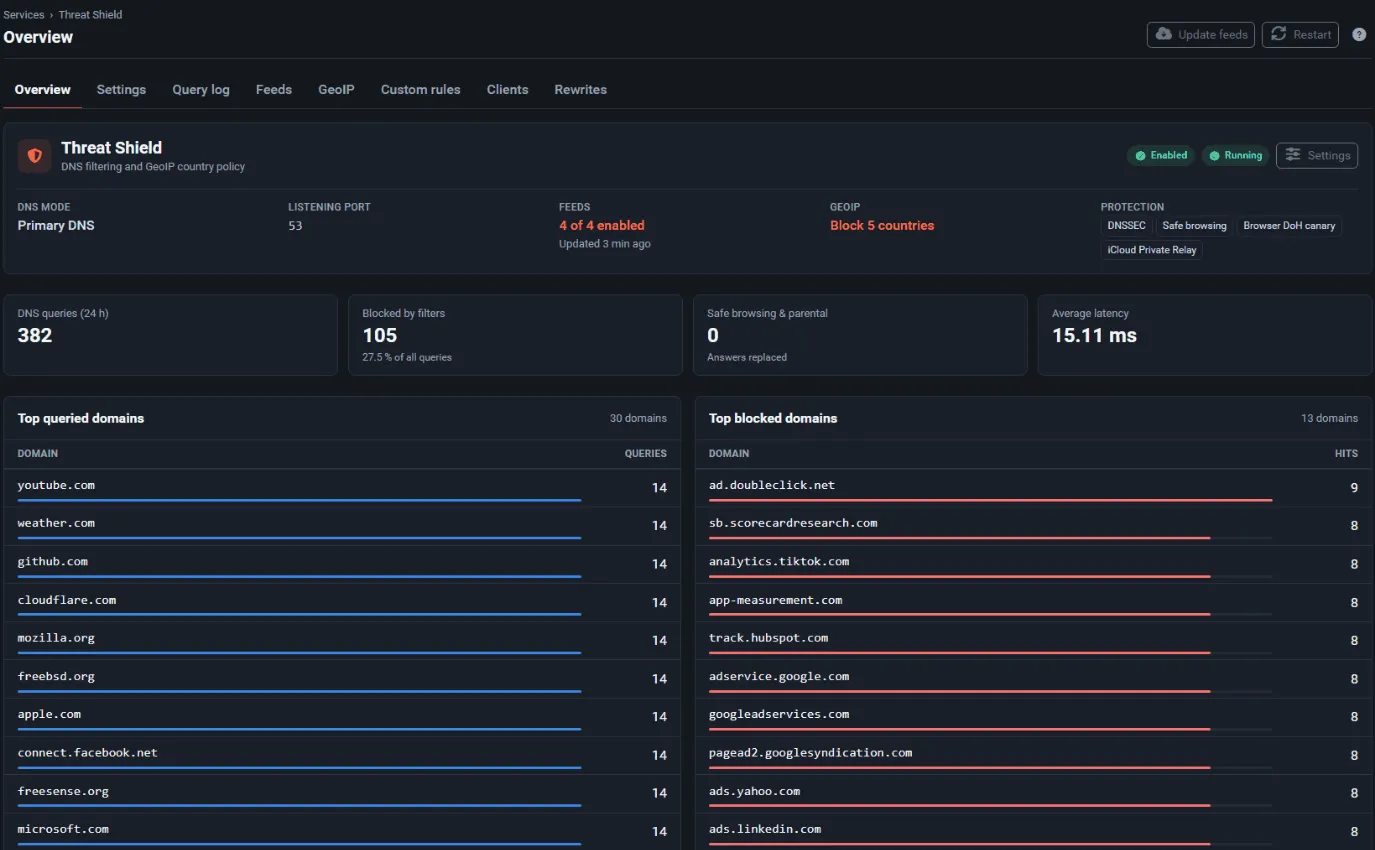Viewport: 1375px width, 850px height.
Task: Click the DNSSEC protection tag
Action: (x=1127, y=226)
